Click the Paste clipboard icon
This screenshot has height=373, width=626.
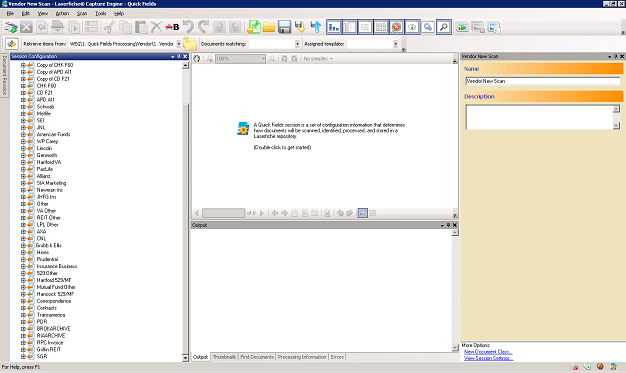pos(141,27)
